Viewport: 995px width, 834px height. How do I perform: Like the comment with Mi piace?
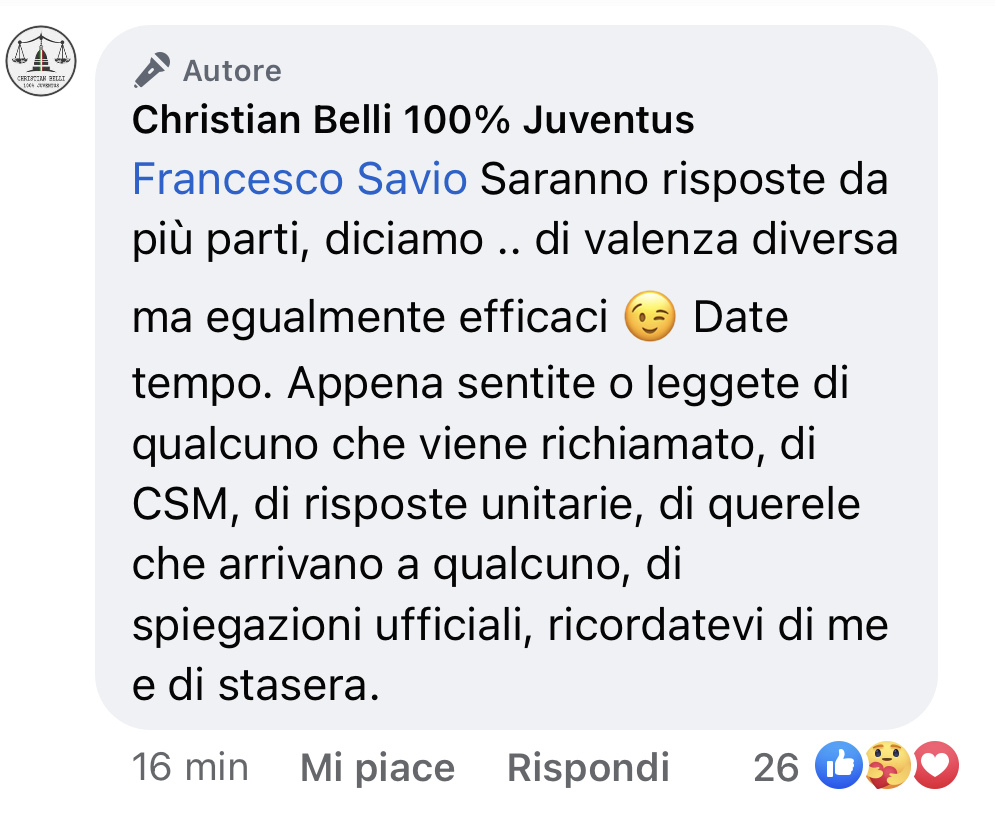click(378, 768)
